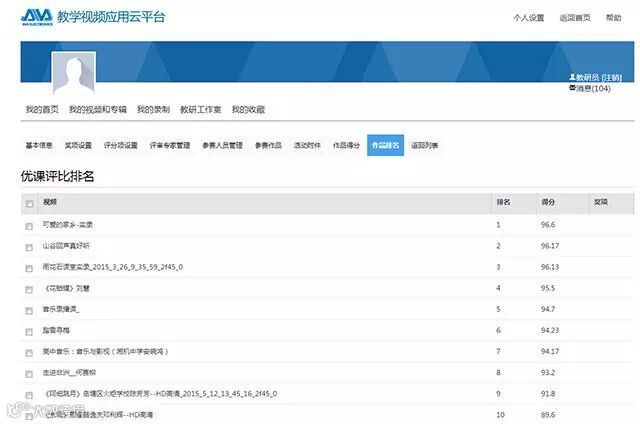This screenshot has width=640, height=424.
Task: Click the 排名 column header
Action: [503, 202]
